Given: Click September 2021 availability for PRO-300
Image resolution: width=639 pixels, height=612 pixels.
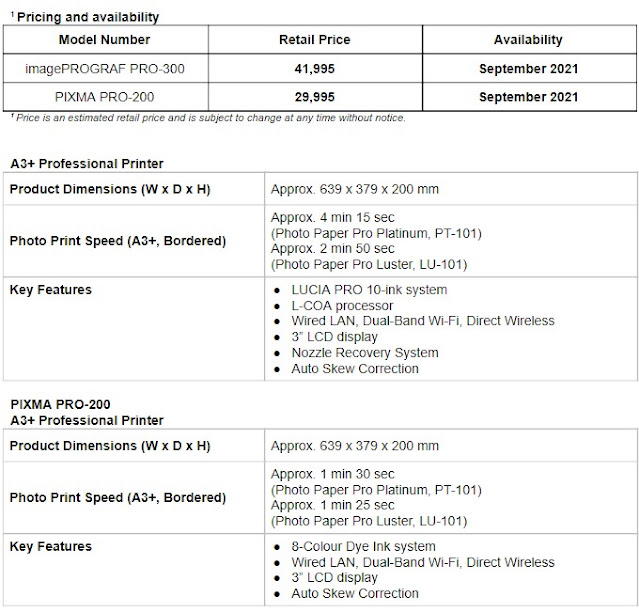Looking at the screenshot, I should click(x=529, y=68).
